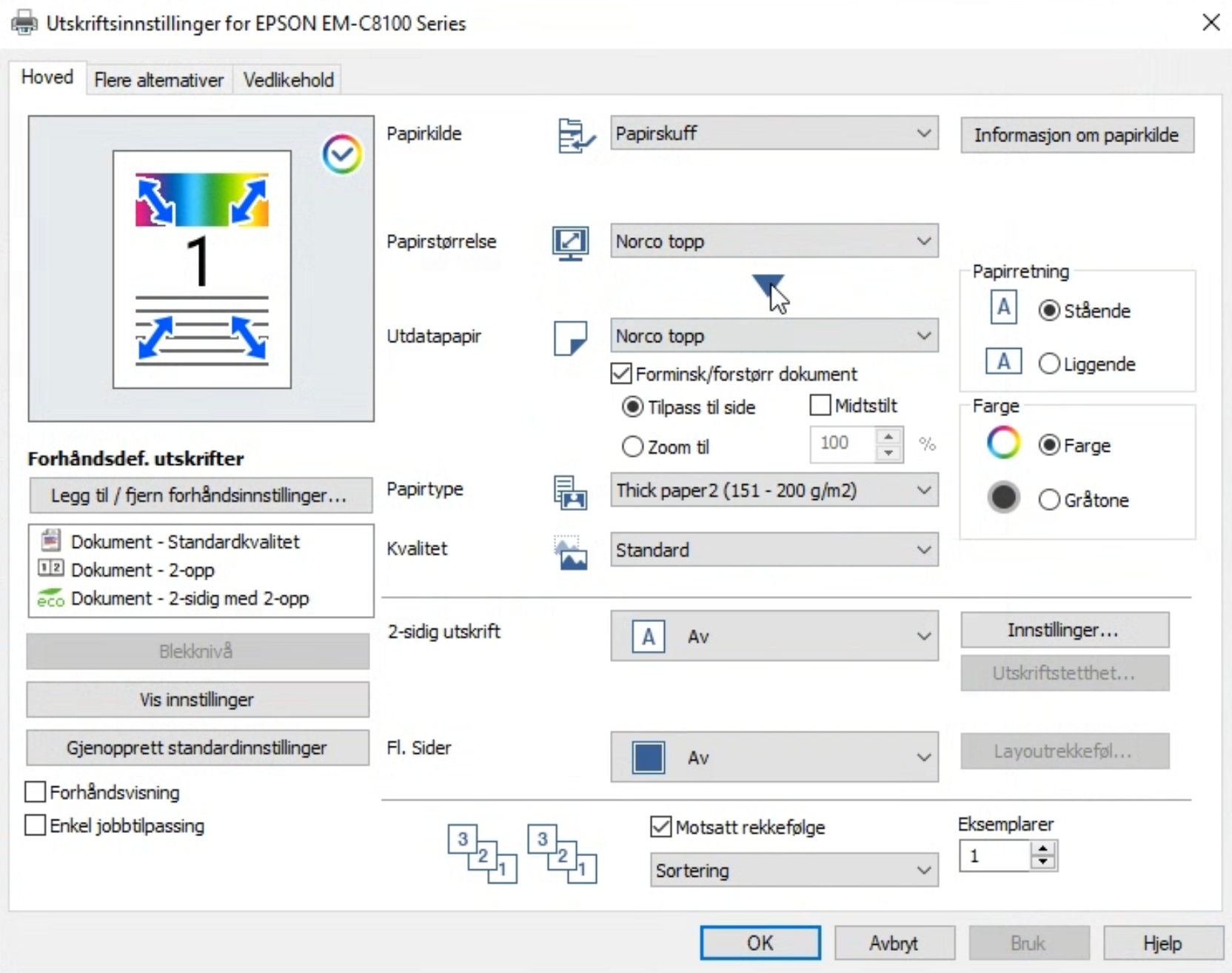This screenshot has width=1232, height=973.
Task: Select the Tilpass til side radio button
Action: point(632,407)
